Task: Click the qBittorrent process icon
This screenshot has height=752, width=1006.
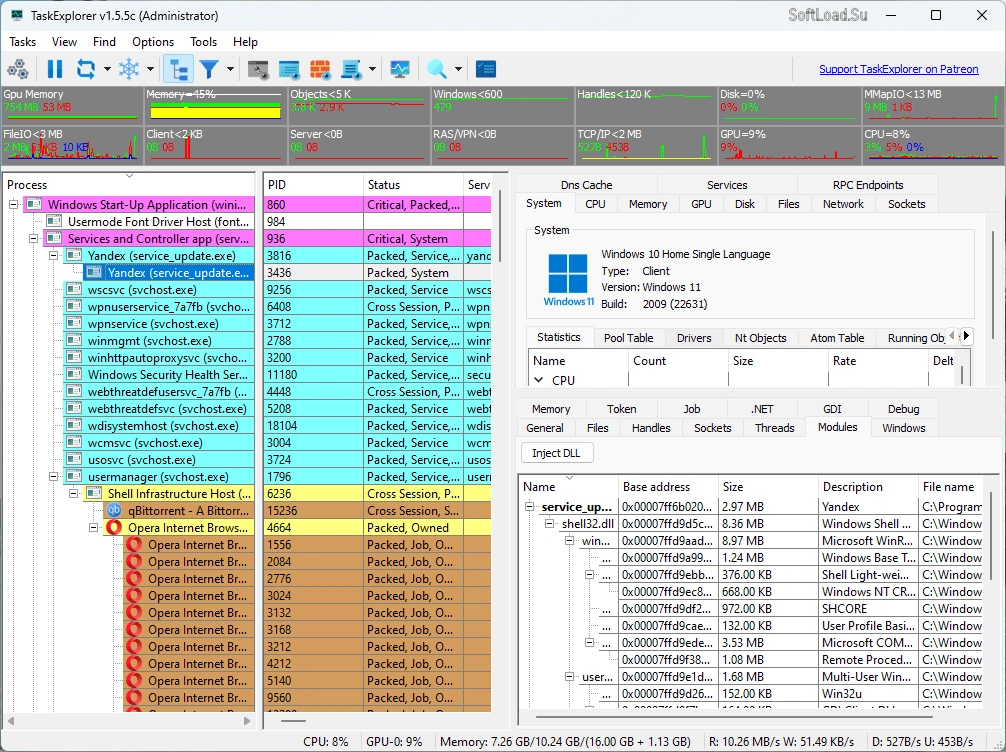Action: [x=114, y=511]
